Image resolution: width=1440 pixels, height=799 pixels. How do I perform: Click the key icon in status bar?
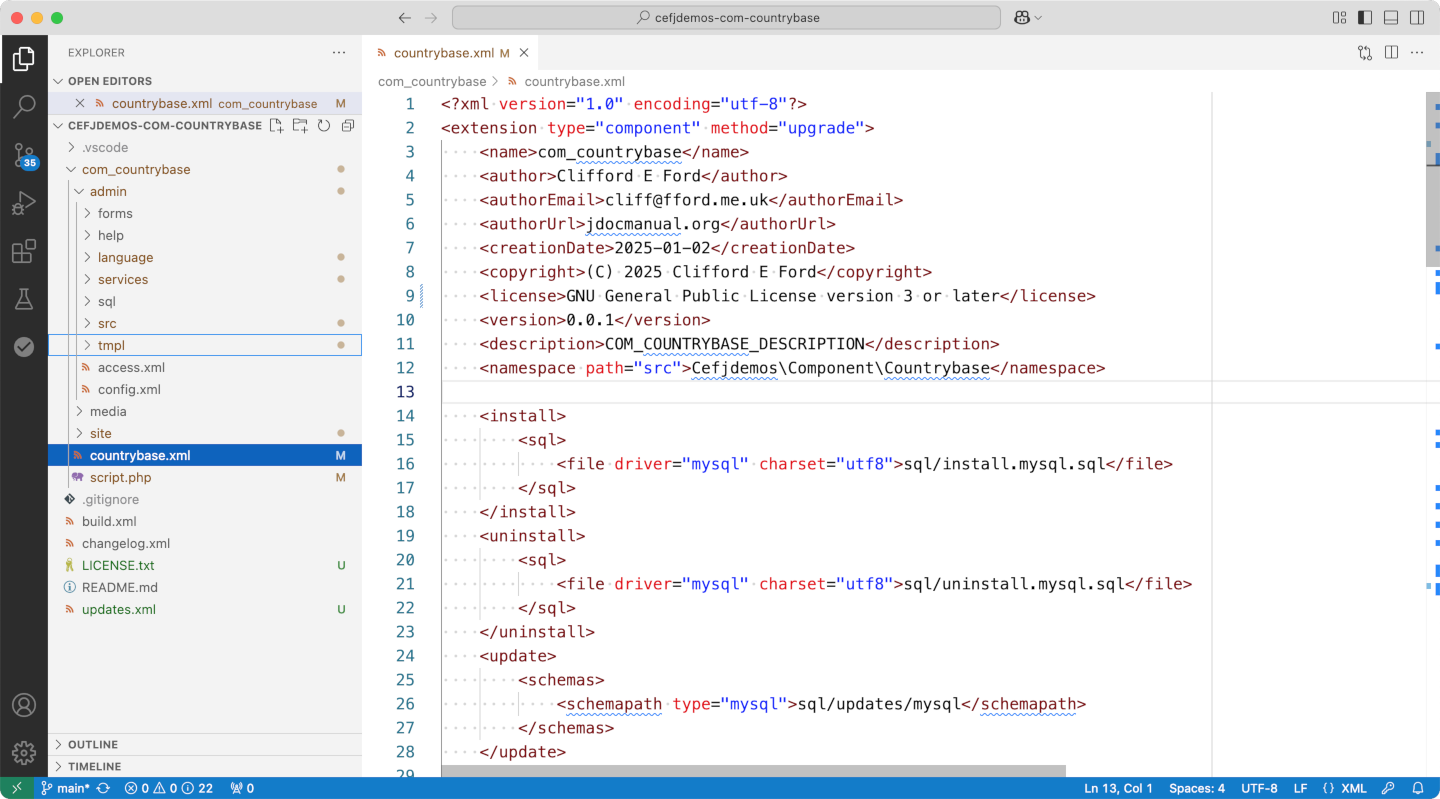coord(1389,788)
